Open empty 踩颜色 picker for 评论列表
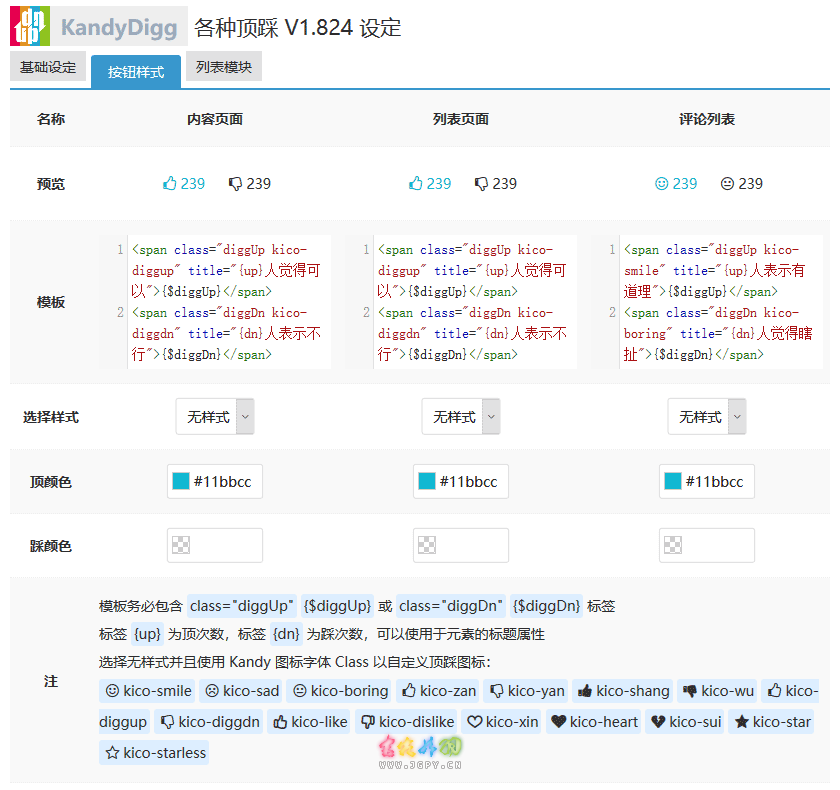Viewport: 840px width, 790px height. [707, 545]
